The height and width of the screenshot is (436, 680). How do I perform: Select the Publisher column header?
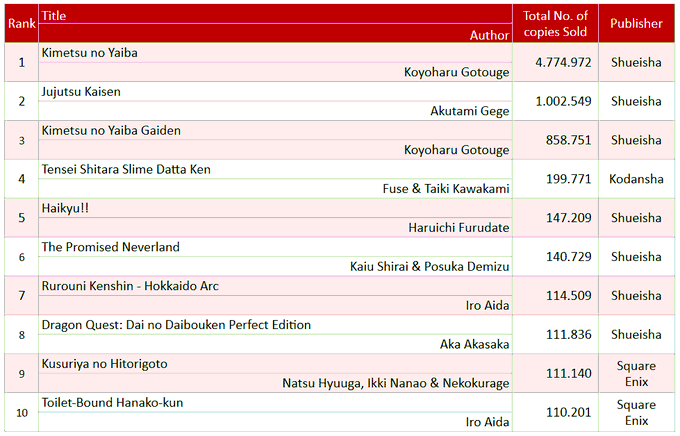pyautogui.click(x=636, y=23)
